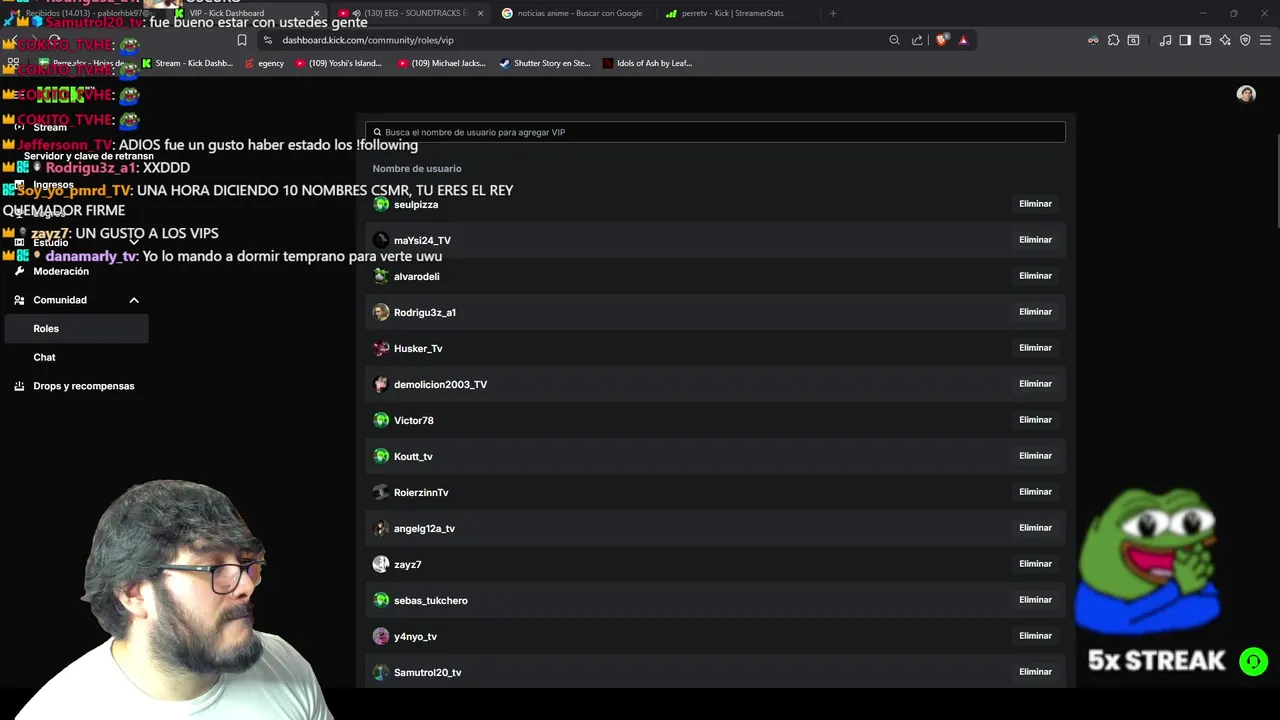Open the egency bookmark
This screenshot has width=1280, height=720.
[x=265, y=63]
